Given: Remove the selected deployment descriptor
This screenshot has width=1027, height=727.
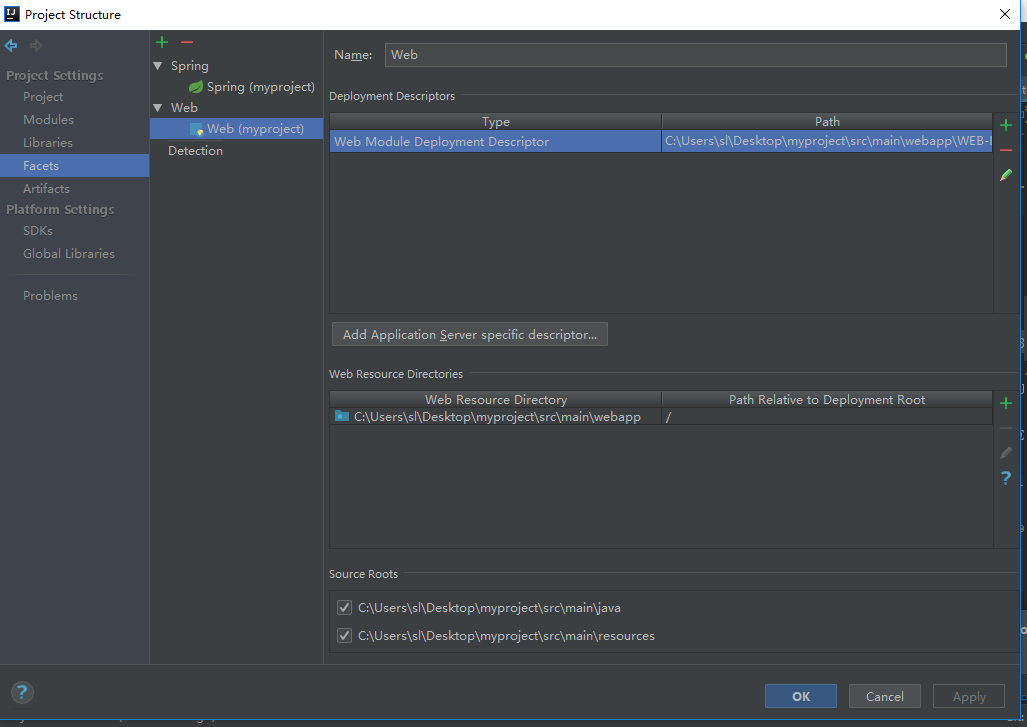Looking at the screenshot, I should point(1006,151).
